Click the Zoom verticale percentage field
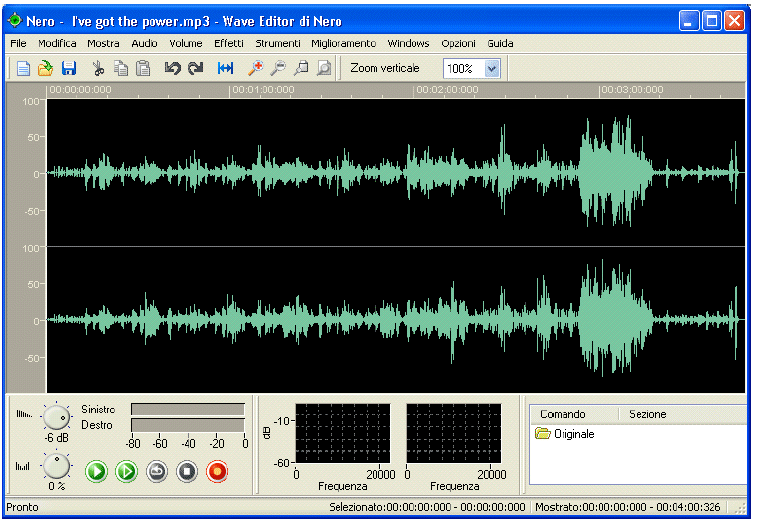The image size is (758, 522). coord(464,69)
